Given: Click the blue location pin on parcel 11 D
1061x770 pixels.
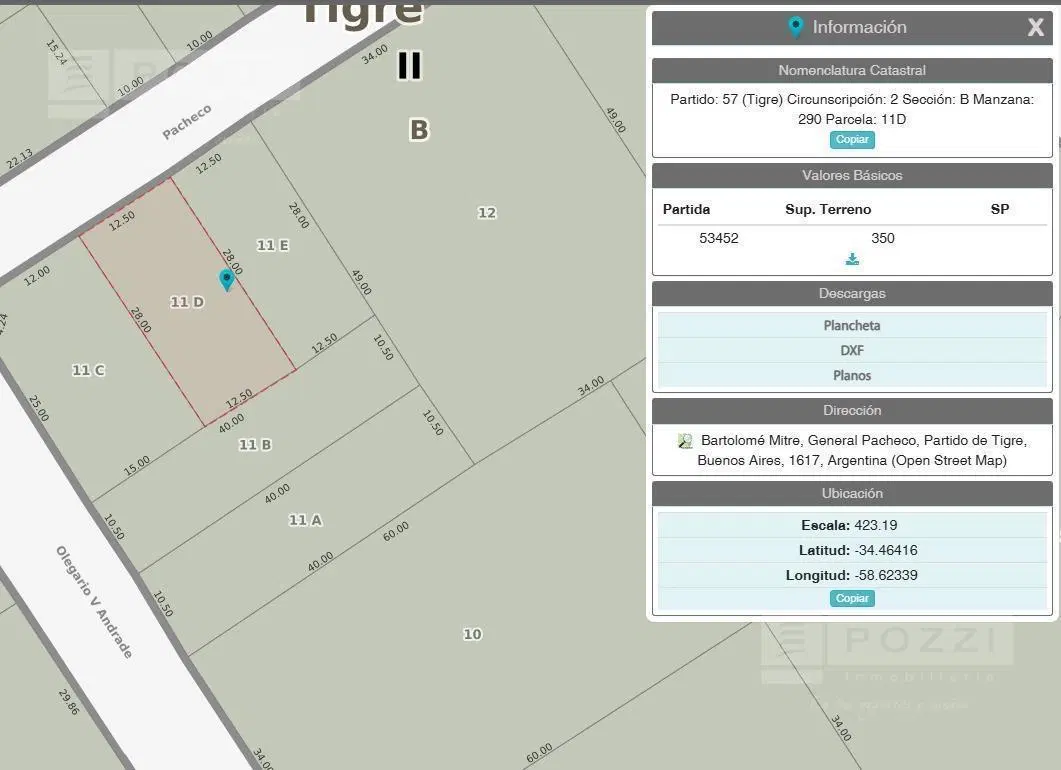Looking at the screenshot, I should (x=227, y=279).
